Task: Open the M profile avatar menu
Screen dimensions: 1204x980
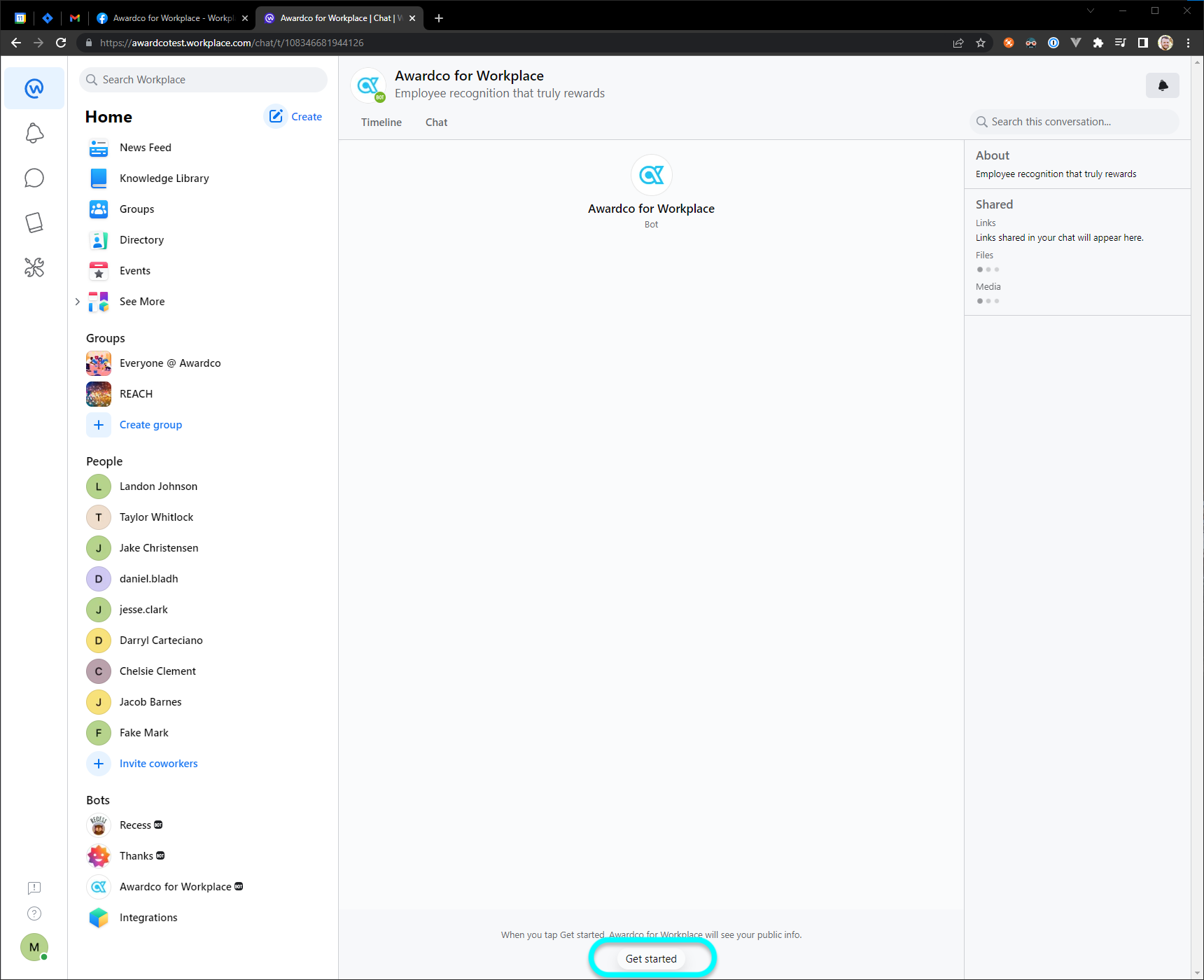Action: pos(34,947)
